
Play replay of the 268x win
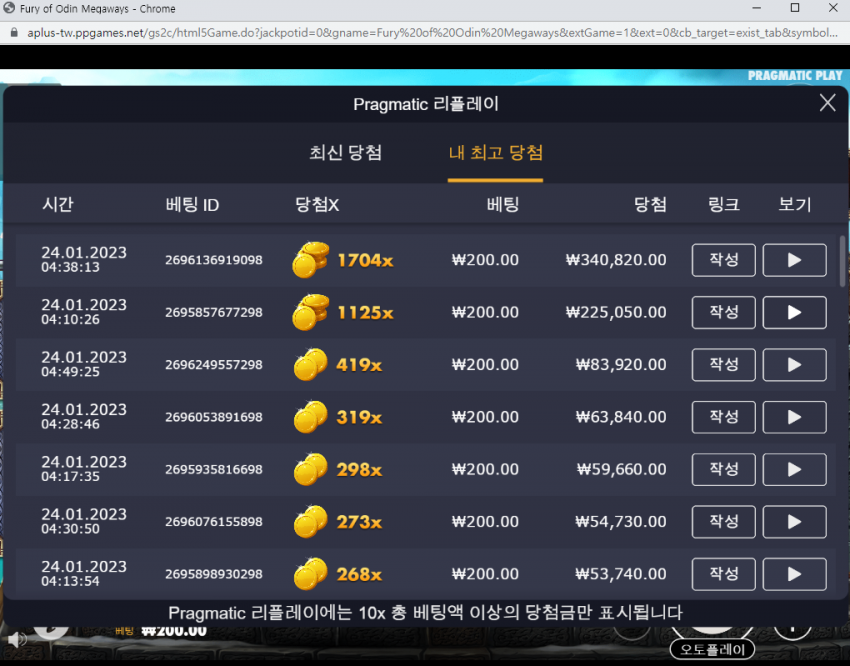(794, 574)
